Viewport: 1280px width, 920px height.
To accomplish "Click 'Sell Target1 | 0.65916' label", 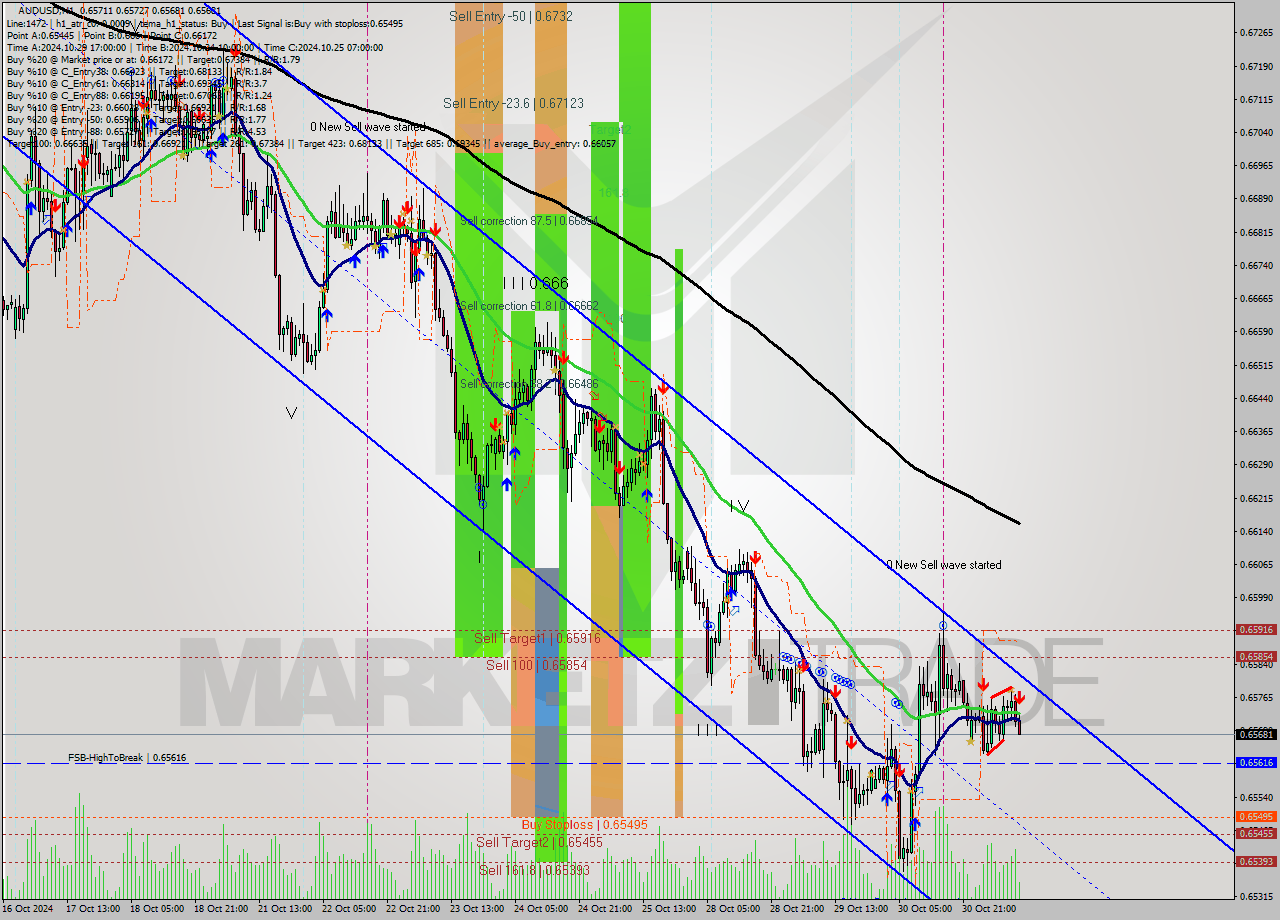I will pyautogui.click(x=537, y=638).
